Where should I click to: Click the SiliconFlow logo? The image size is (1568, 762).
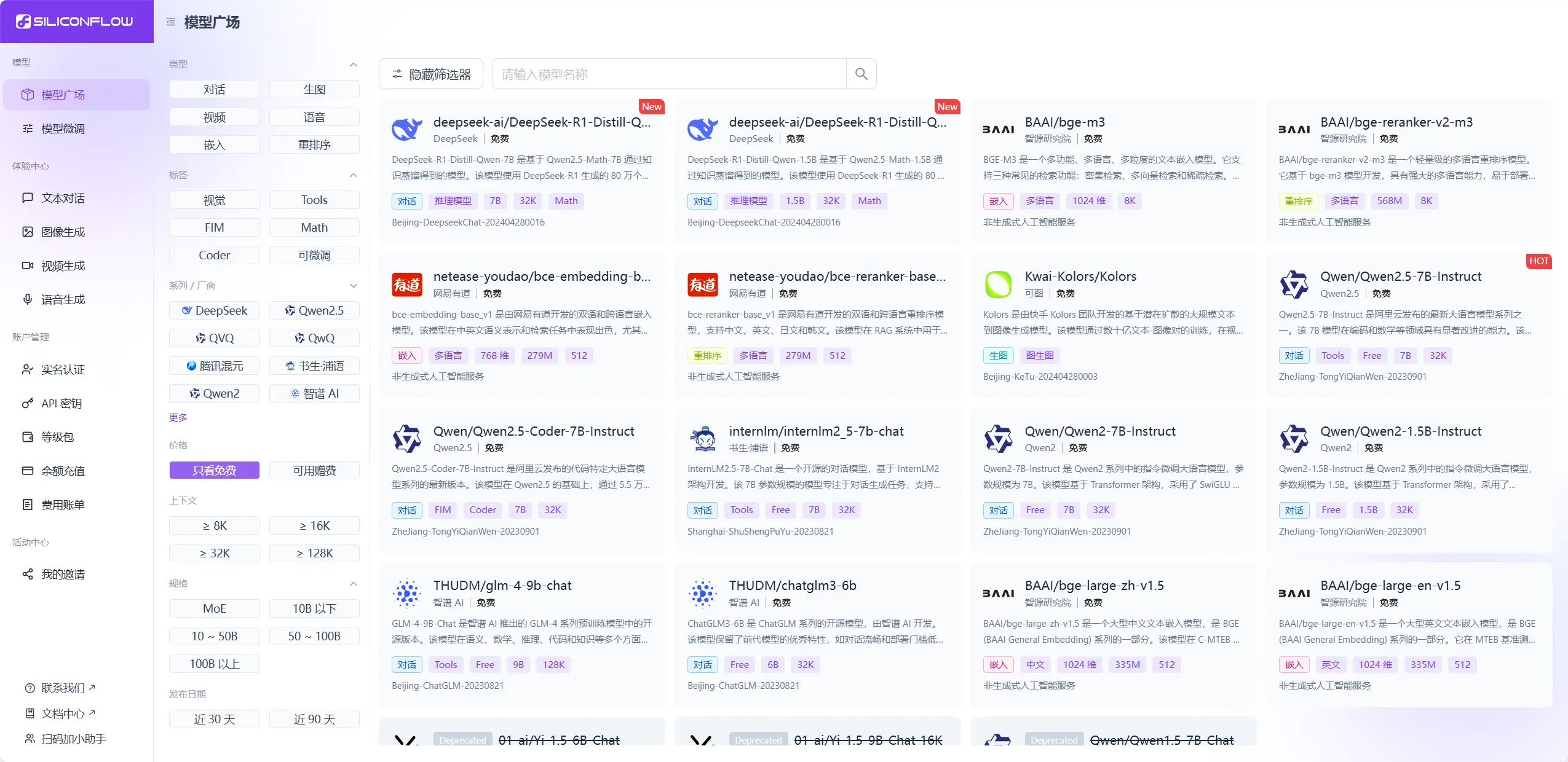click(76, 22)
